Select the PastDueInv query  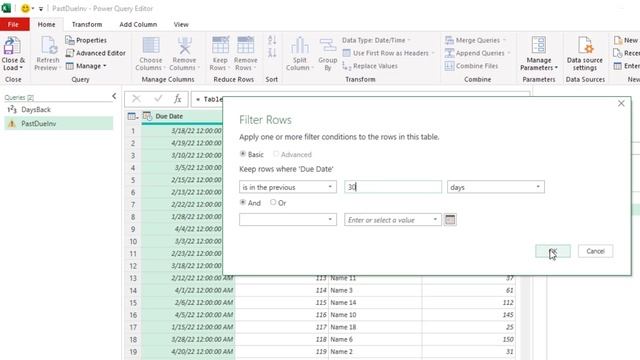(x=58, y=123)
